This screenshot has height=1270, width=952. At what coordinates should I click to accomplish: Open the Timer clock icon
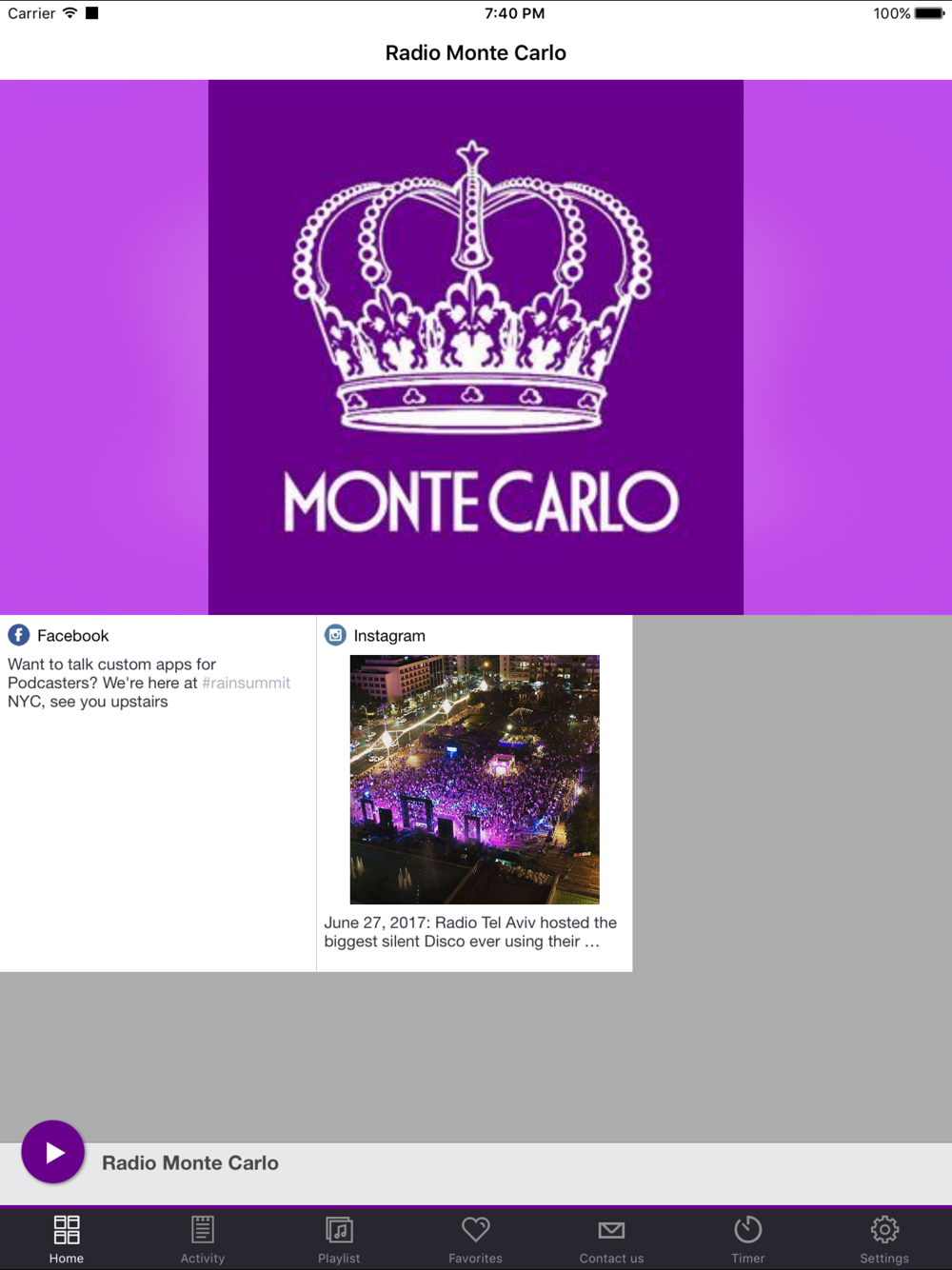click(748, 1229)
